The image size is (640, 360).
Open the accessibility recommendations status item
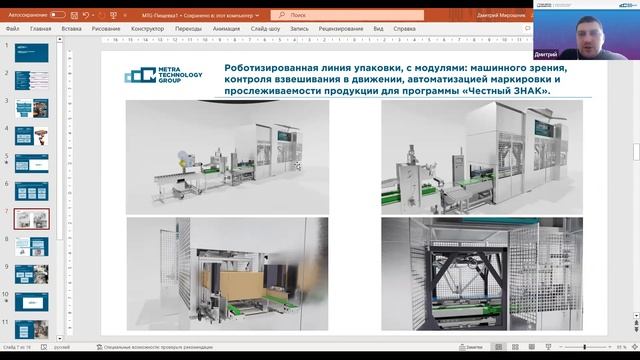click(x=155, y=347)
